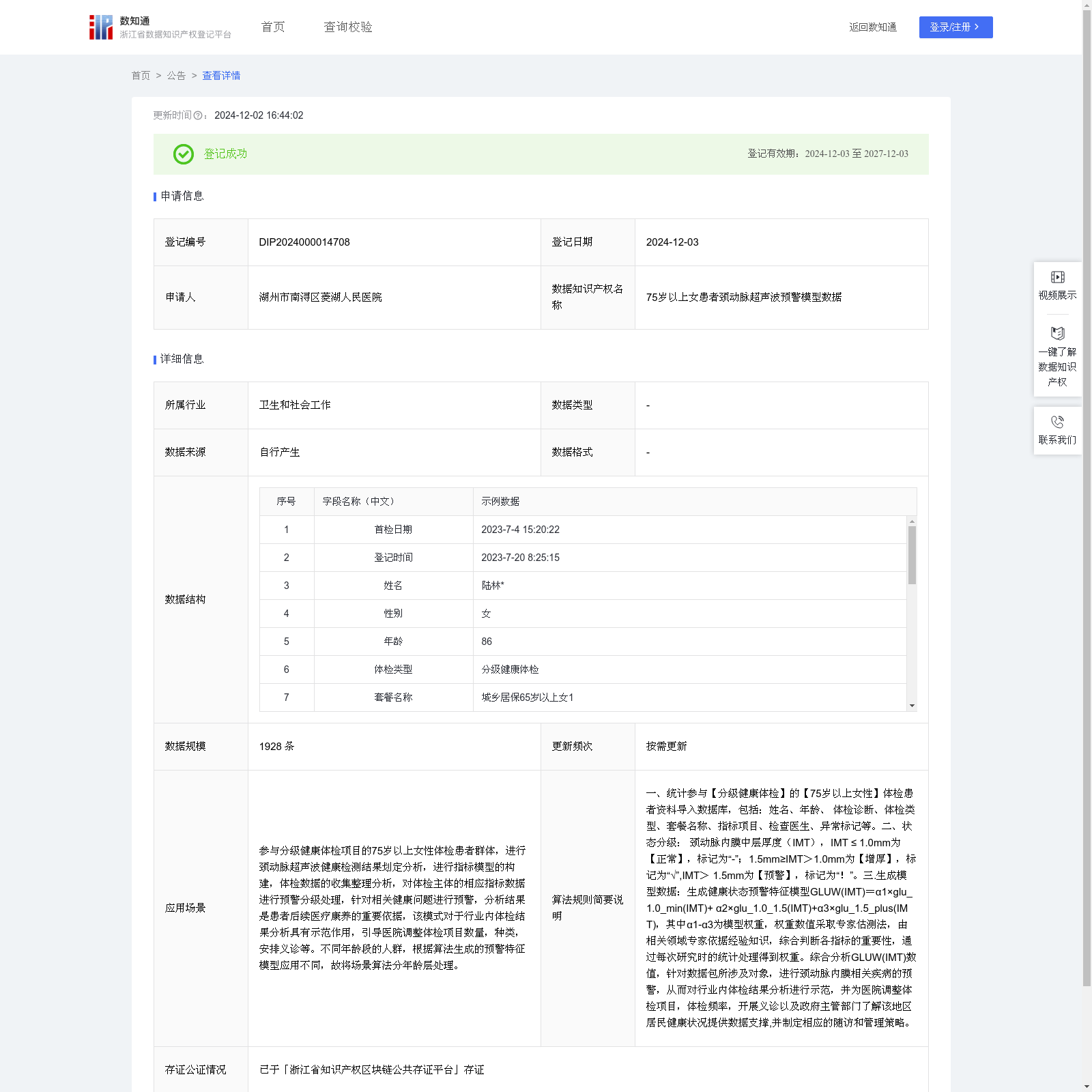Image resolution: width=1092 pixels, height=1092 pixels.
Task: Click 查看详情 in the breadcrumb
Action: click(221, 76)
